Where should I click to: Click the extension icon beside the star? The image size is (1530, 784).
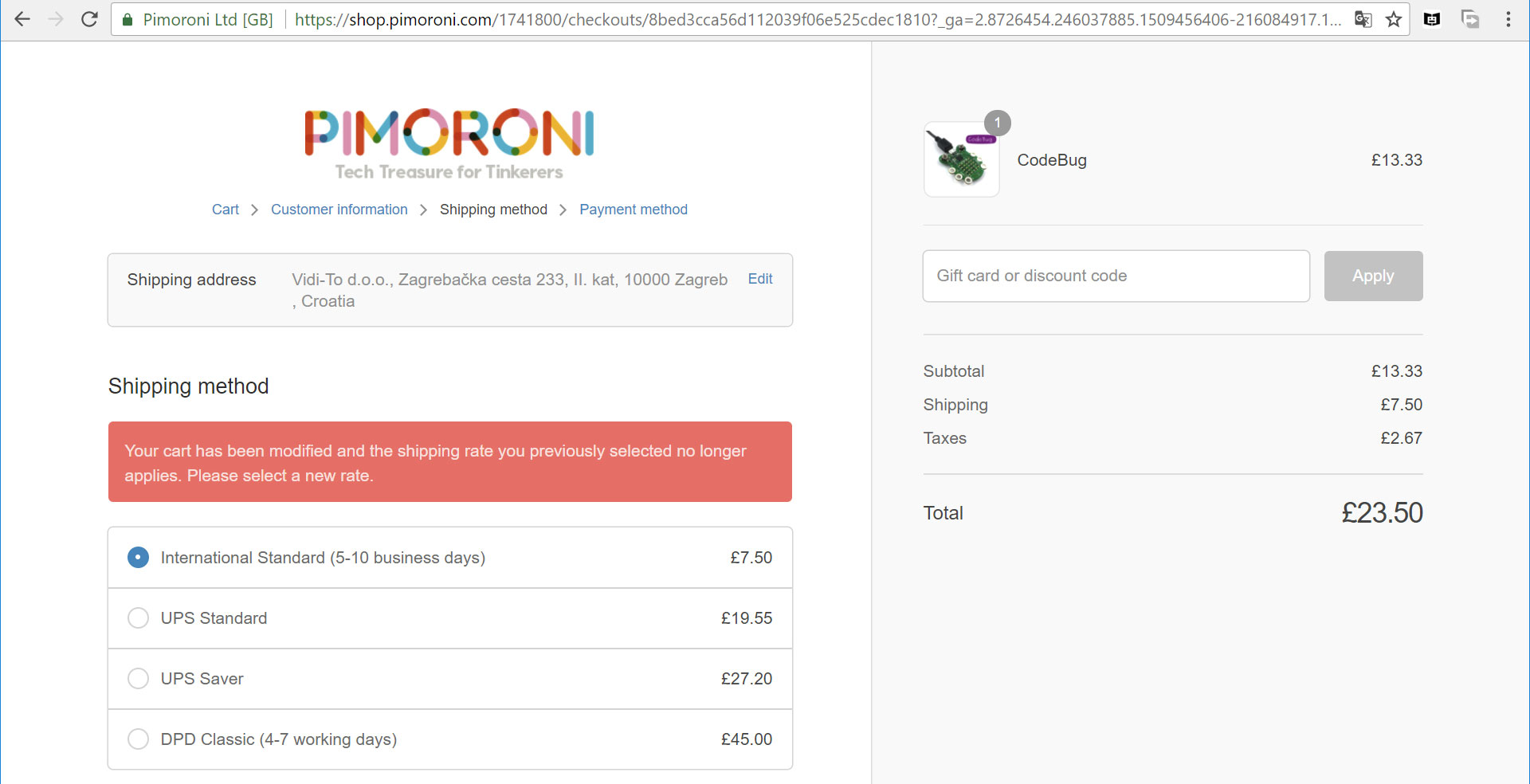(x=1432, y=19)
